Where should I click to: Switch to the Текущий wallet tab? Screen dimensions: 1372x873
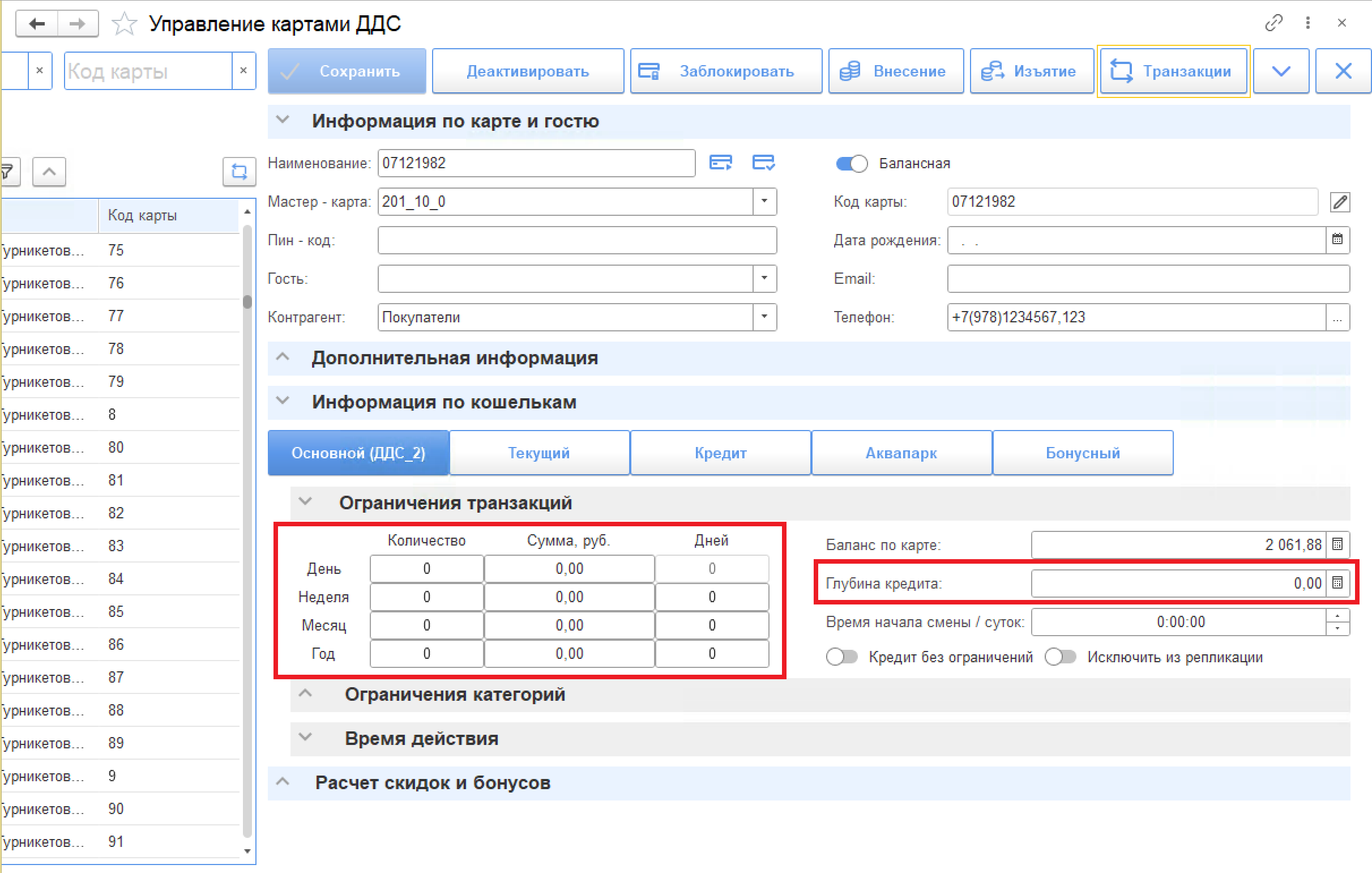[x=539, y=453]
